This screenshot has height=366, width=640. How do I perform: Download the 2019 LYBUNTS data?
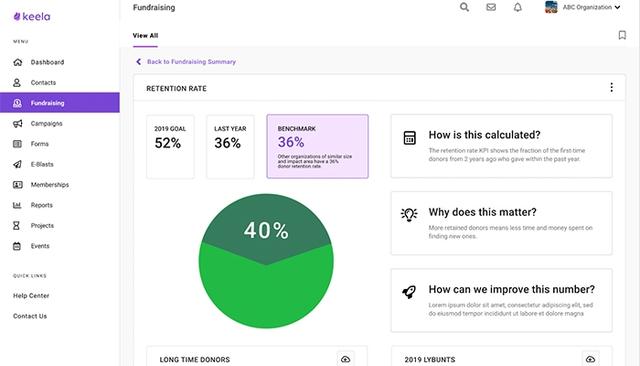590,359
